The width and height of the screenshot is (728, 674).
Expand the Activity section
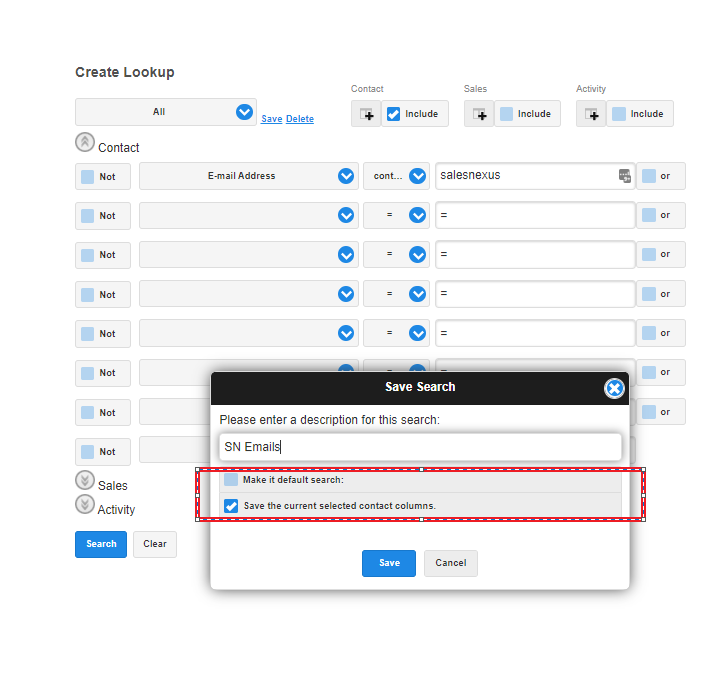tap(84, 505)
